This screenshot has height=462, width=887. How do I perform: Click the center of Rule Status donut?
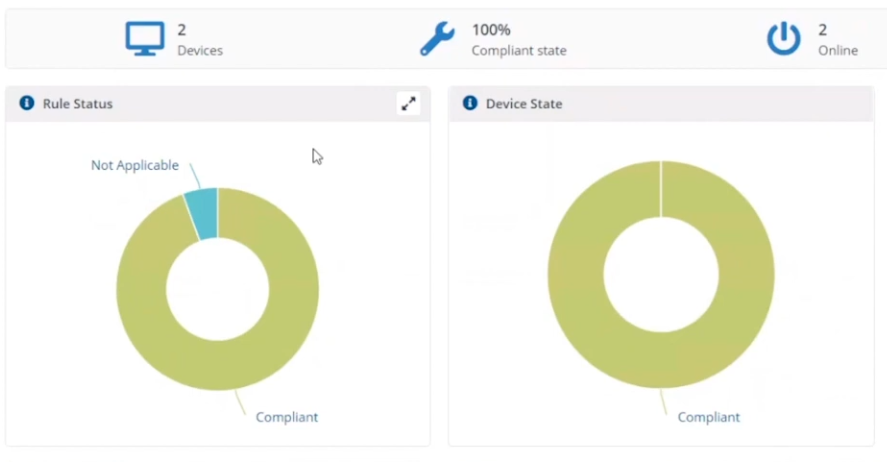click(x=218, y=289)
